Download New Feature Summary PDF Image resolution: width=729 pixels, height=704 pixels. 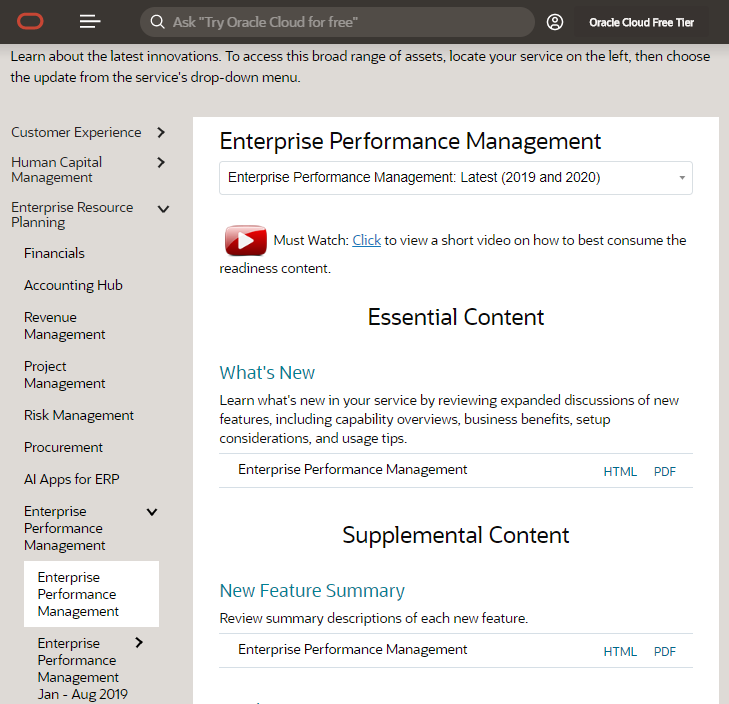[665, 651]
